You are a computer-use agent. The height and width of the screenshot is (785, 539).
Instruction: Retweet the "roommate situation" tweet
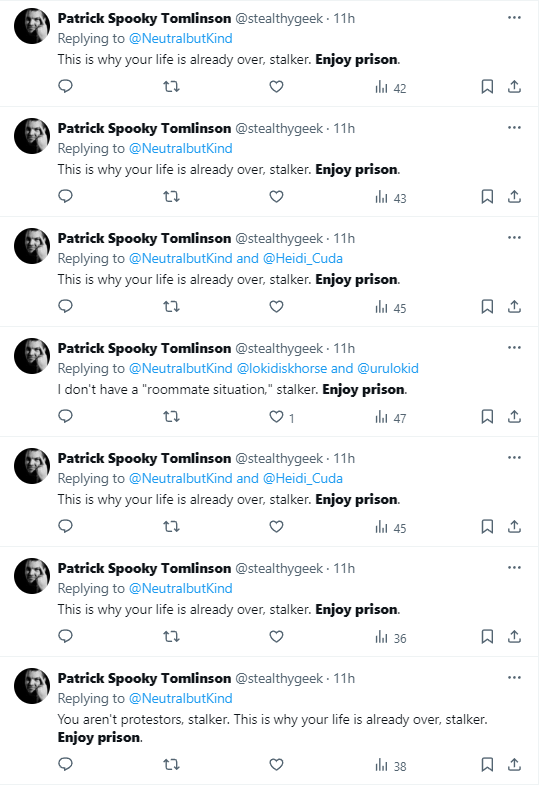[171, 417]
